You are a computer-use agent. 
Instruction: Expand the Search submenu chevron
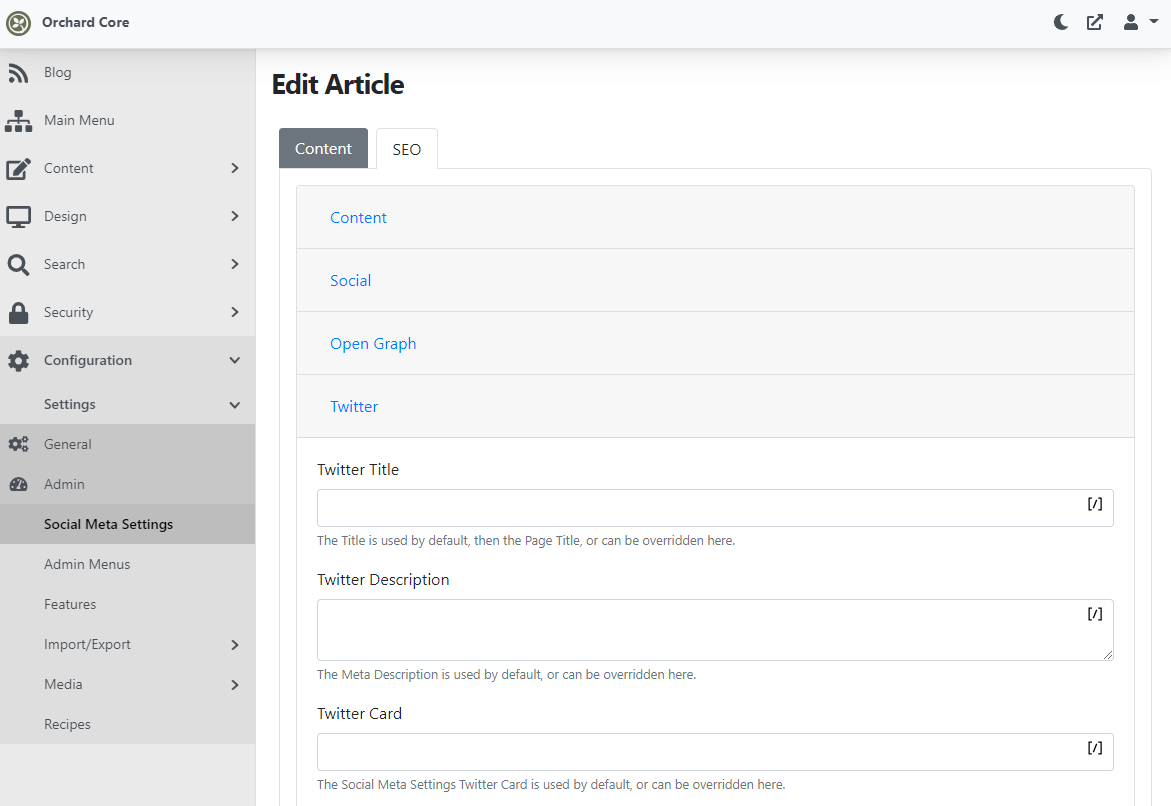(234, 264)
